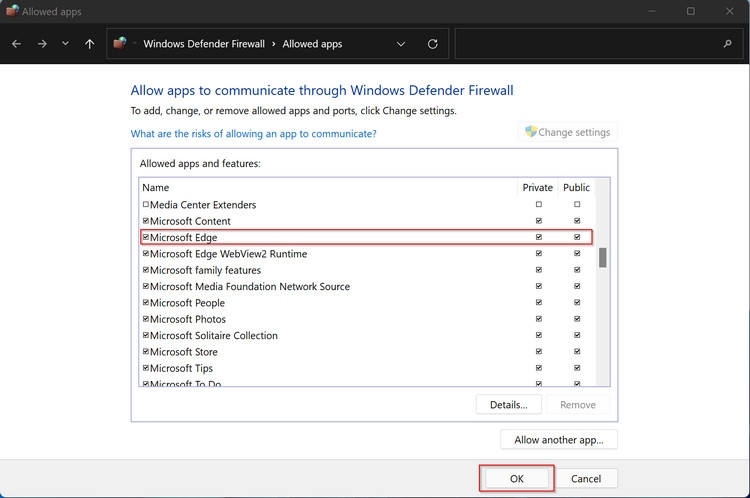Open recent locations chevron beside forward arrow
This screenshot has height=498, width=750.
click(x=66, y=44)
